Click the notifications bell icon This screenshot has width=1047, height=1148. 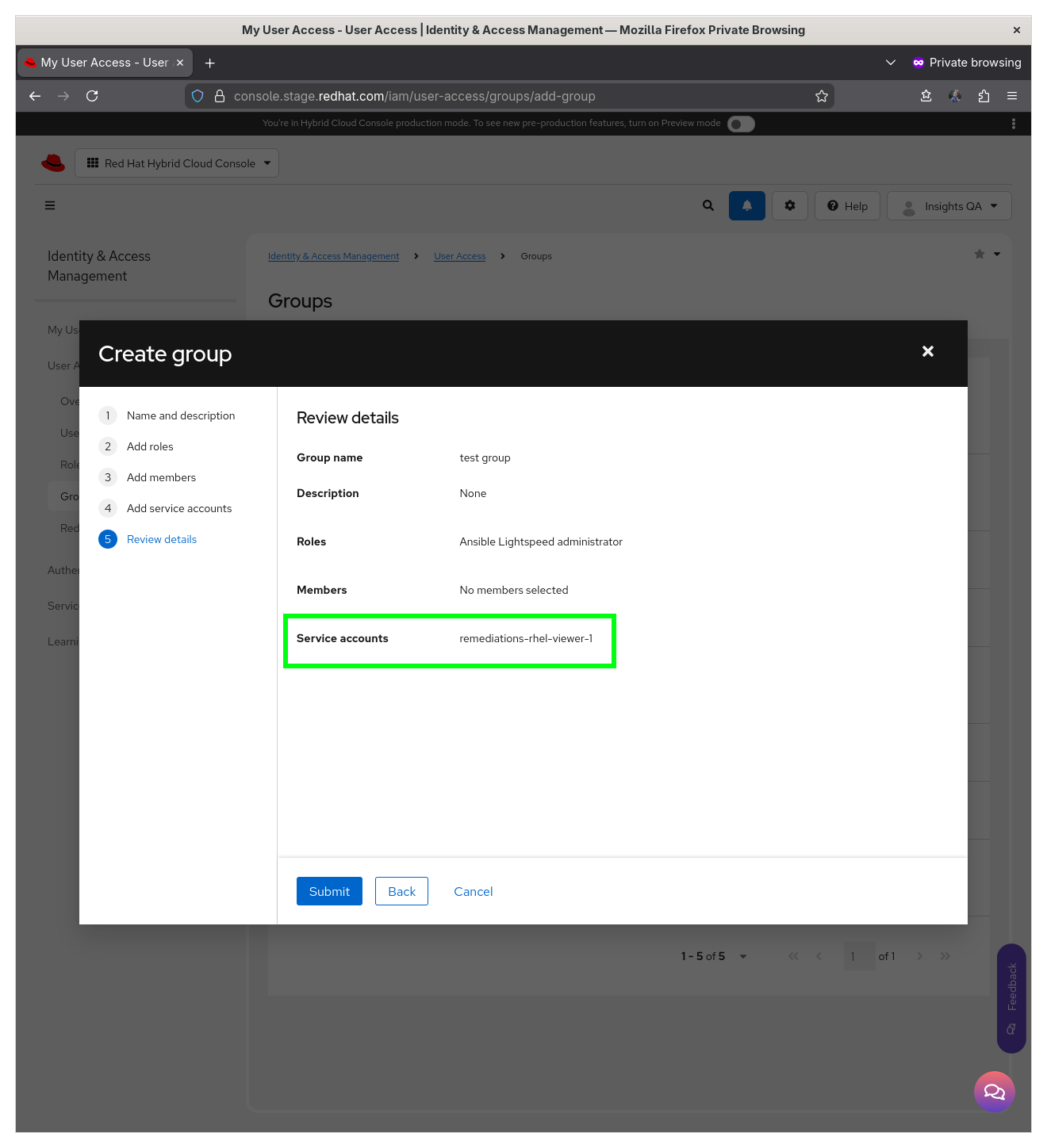pyautogui.click(x=746, y=206)
